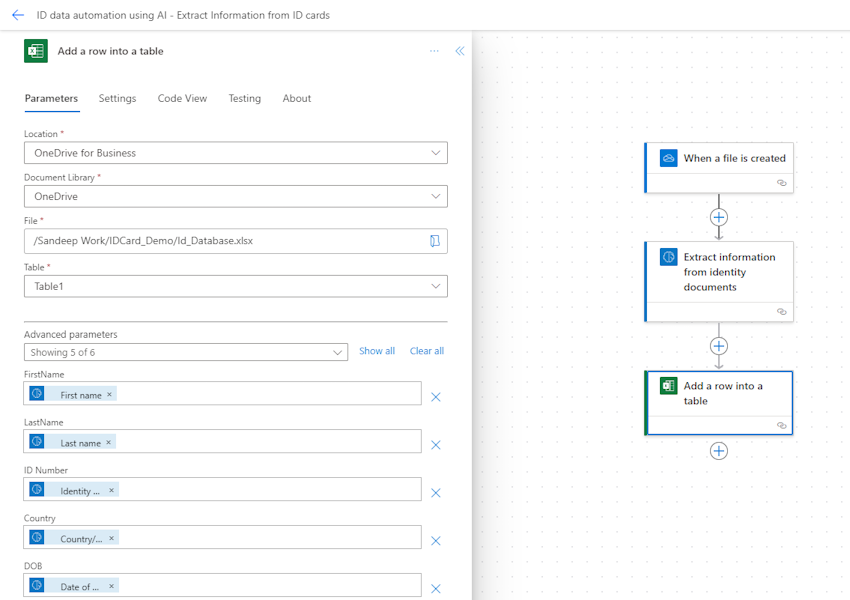Viewport: 850px width, 600px height.
Task: Click the Clear all link
Action: (x=427, y=351)
